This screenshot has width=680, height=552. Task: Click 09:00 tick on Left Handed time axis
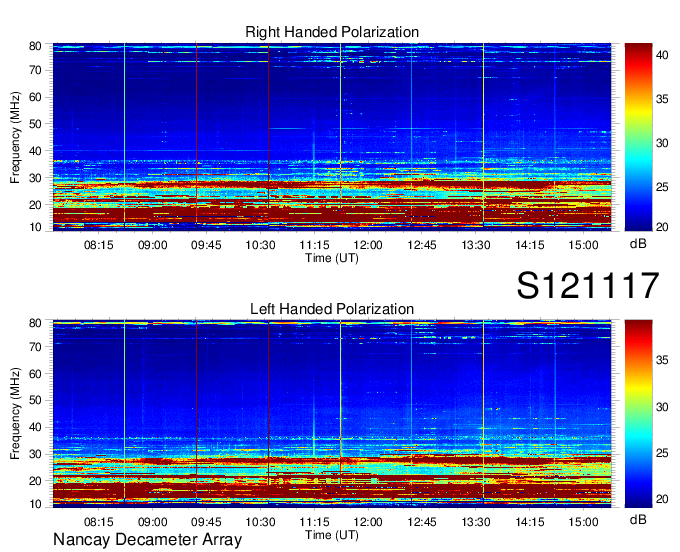tap(153, 522)
